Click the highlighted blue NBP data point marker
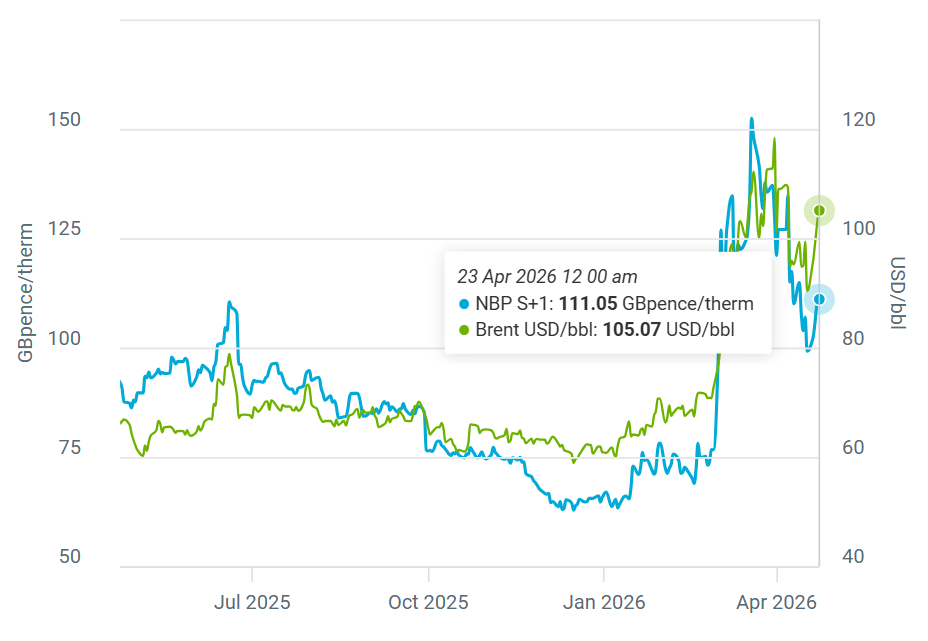 (820, 300)
